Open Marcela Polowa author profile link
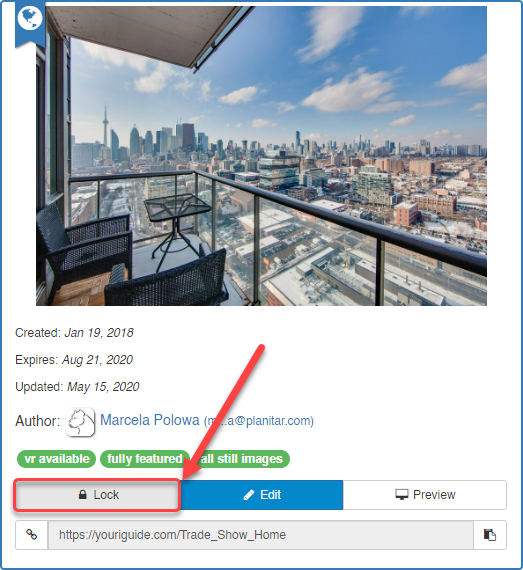The width and height of the screenshot is (523, 570). click(x=150, y=420)
